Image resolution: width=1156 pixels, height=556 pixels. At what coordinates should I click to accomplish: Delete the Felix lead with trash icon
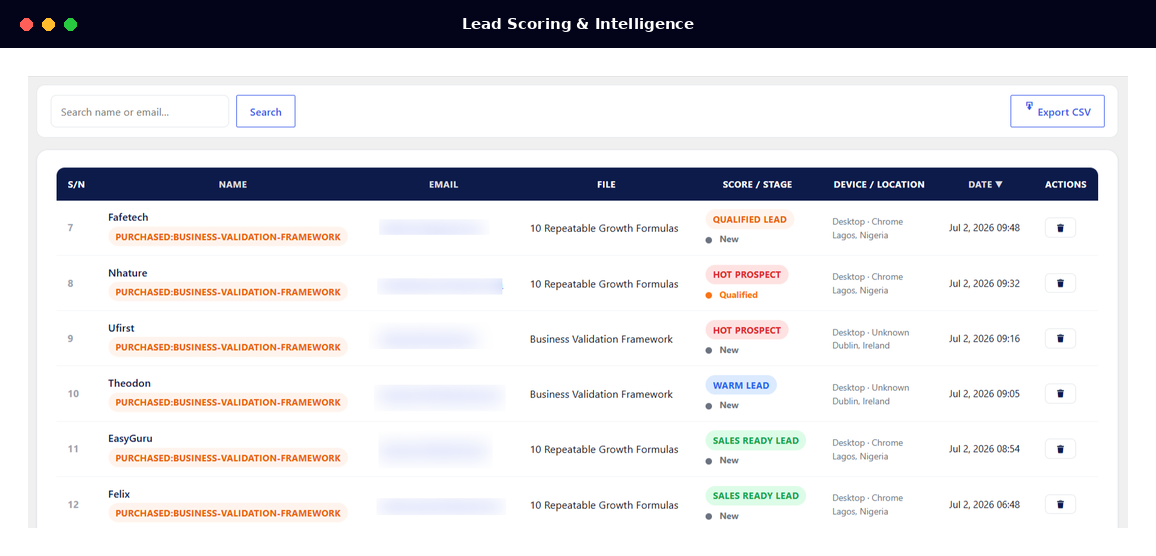(1060, 504)
